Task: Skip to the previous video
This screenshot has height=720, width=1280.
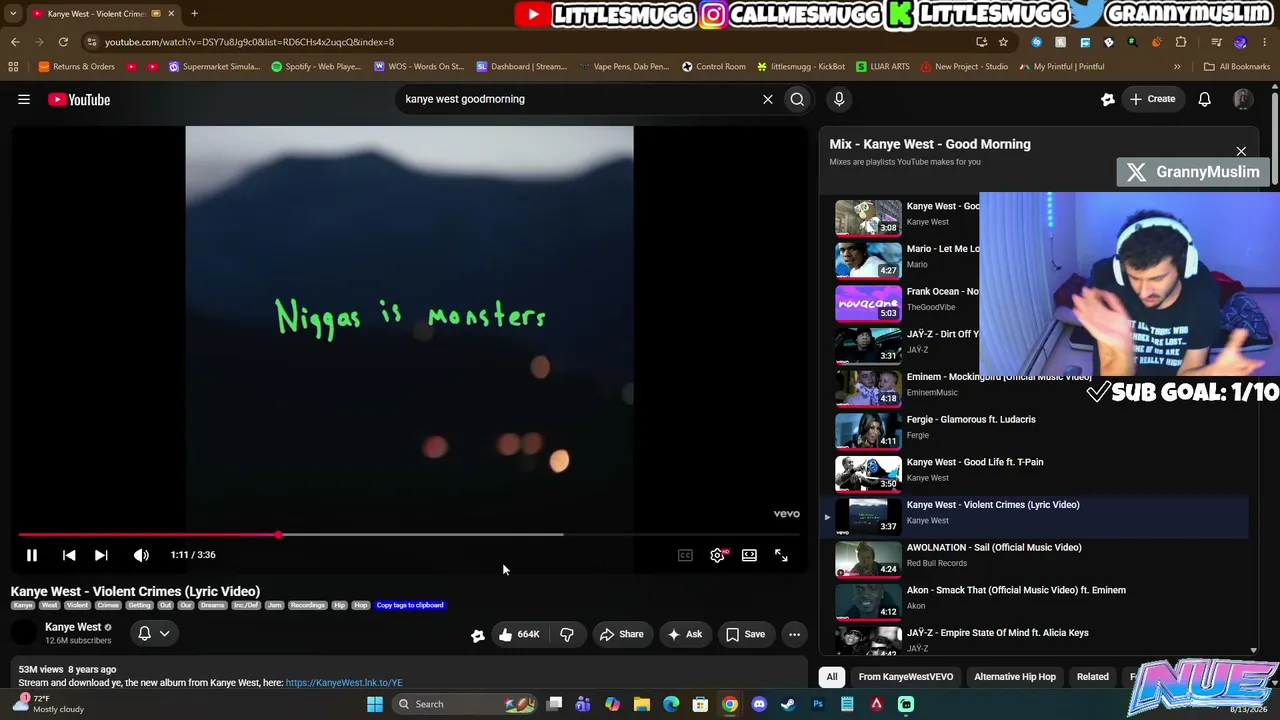Action: (x=69, y=555)
